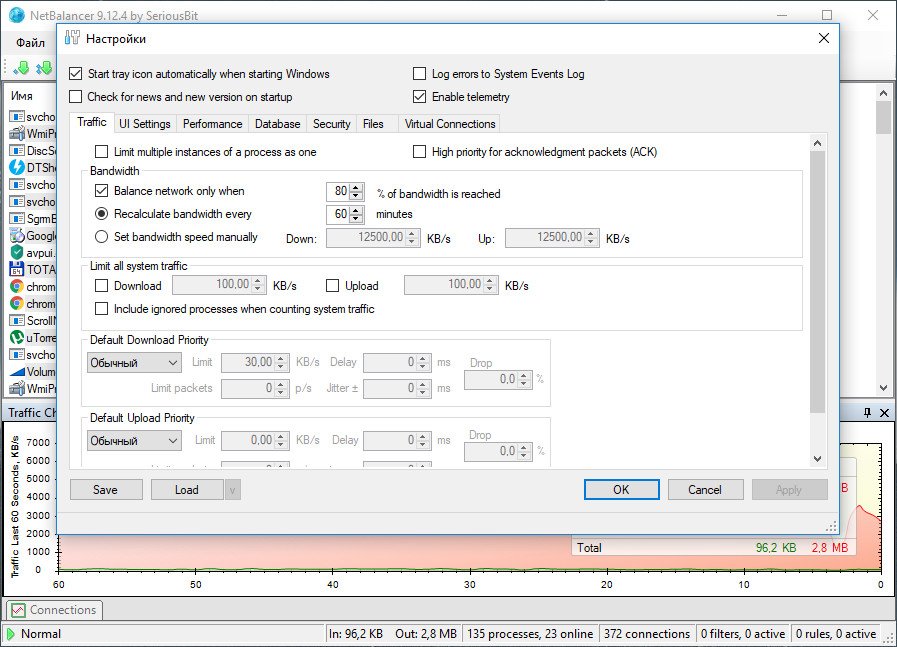This screenshot has width=897, height=647.
Task: Select the first chrom process icon
Action: [x=17, y=286]
